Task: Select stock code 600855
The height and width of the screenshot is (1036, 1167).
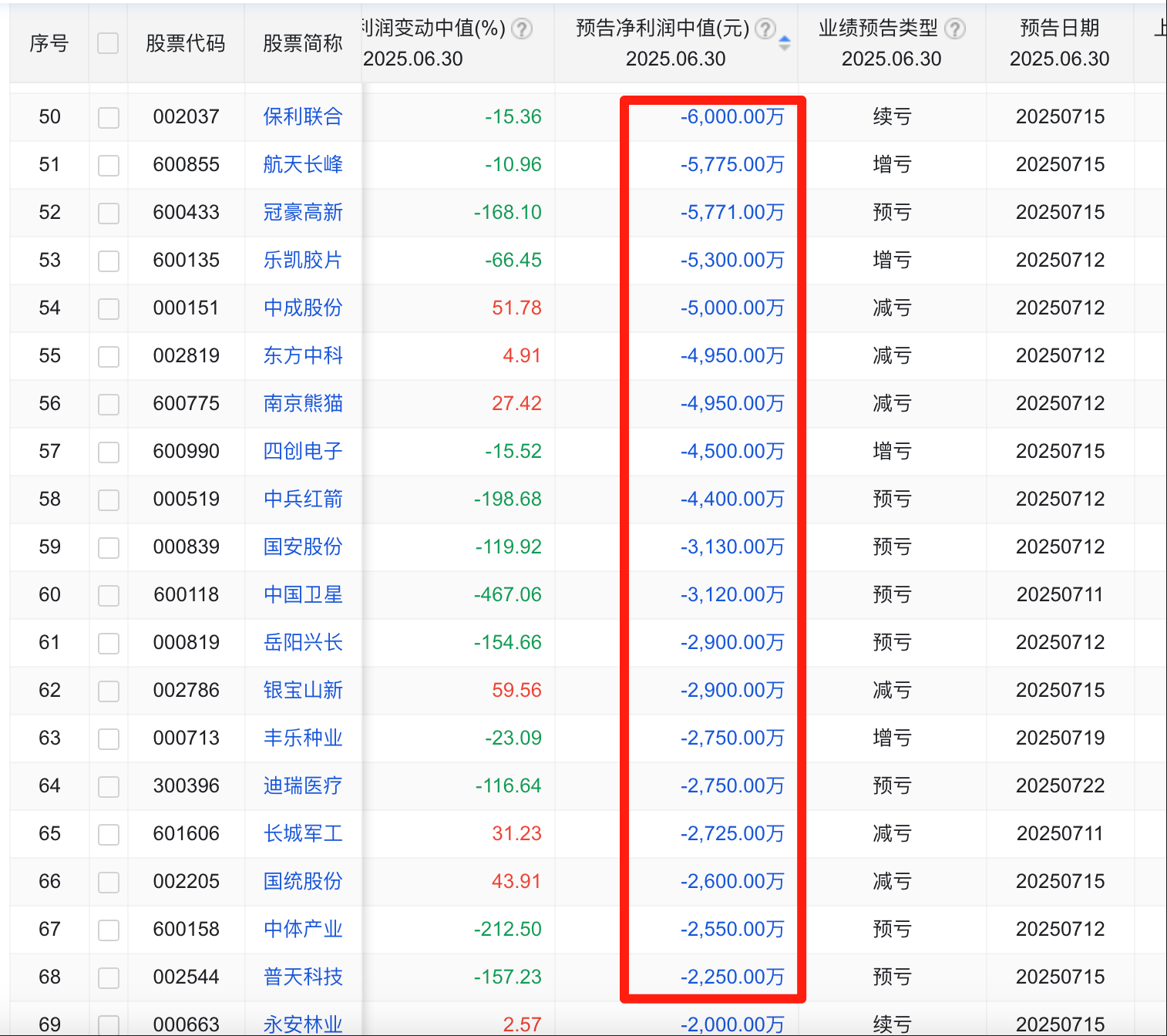Action: (187, 164)
